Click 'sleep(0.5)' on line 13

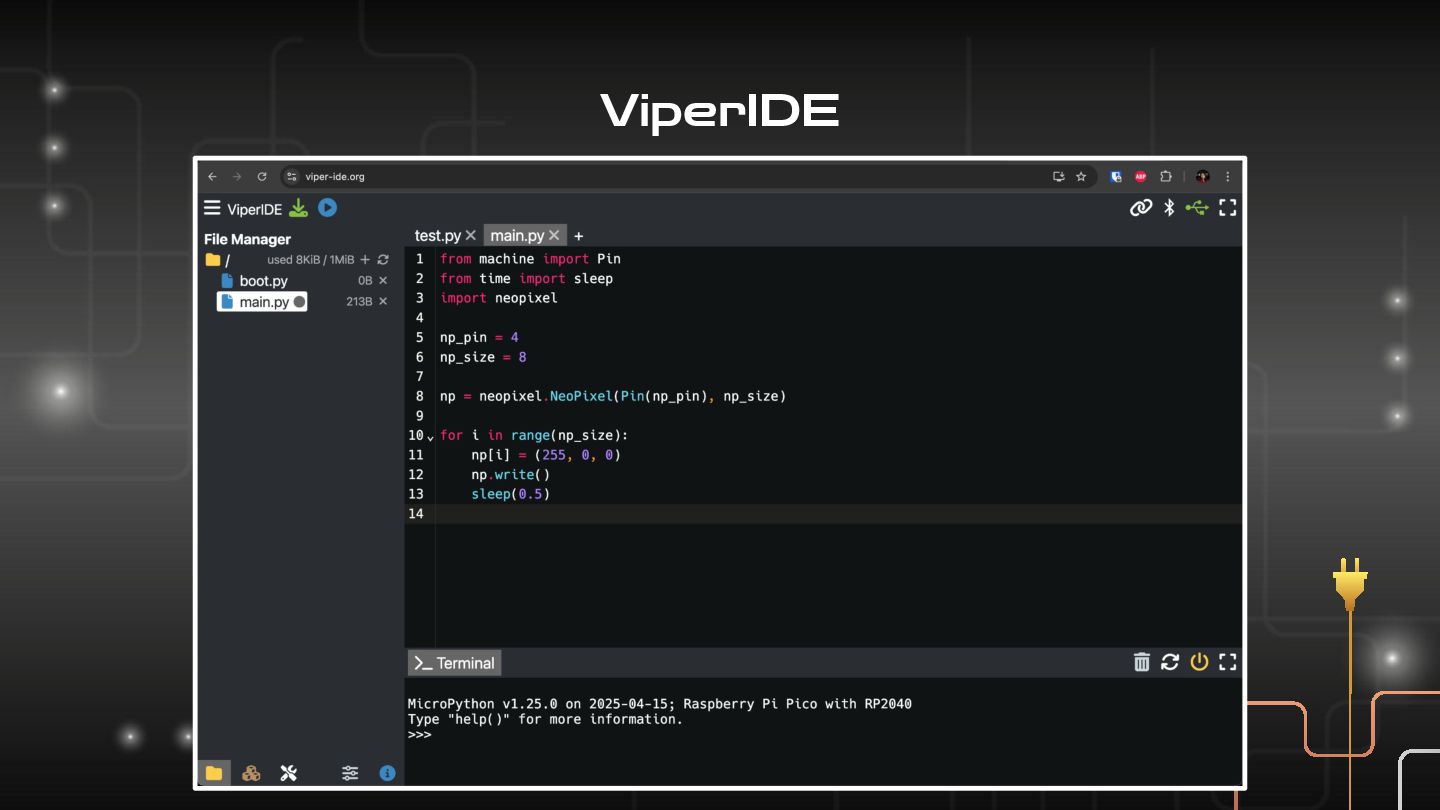point(511,494)
